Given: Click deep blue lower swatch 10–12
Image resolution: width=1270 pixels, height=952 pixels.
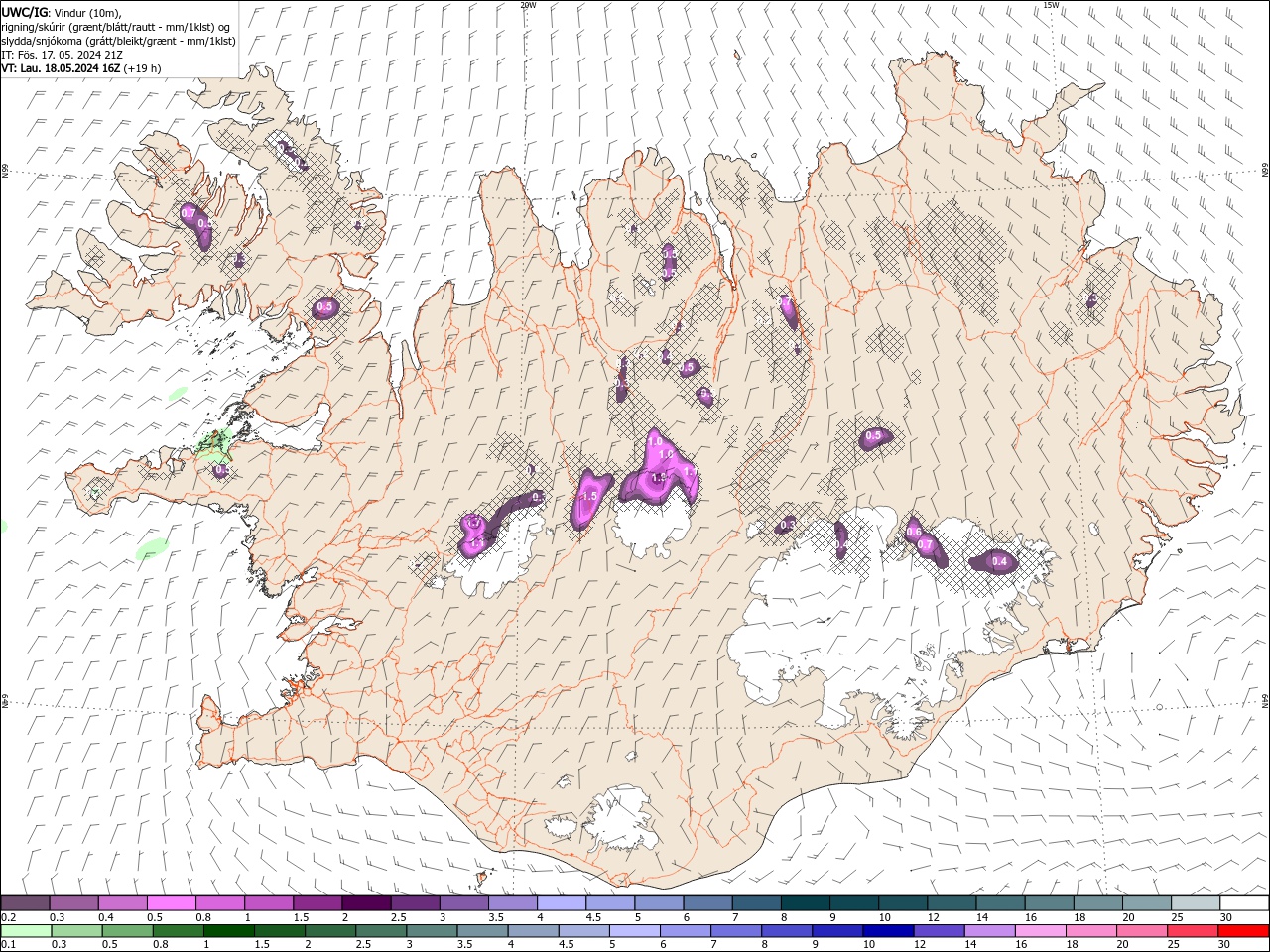Looking at the screenshot, I should point(887,931).
